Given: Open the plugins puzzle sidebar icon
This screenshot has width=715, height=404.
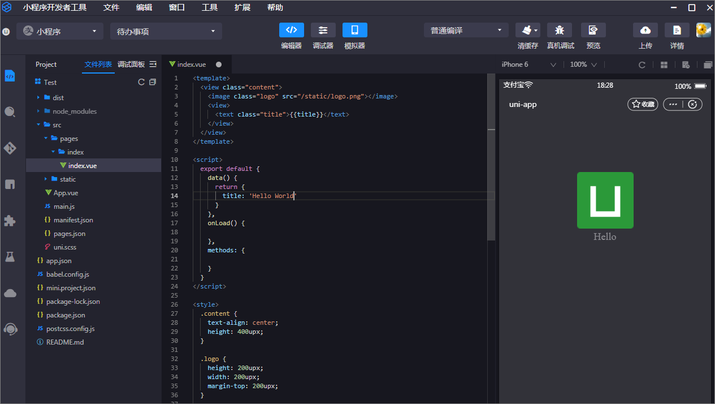Looking at the screenshot, I should (10, 221).
